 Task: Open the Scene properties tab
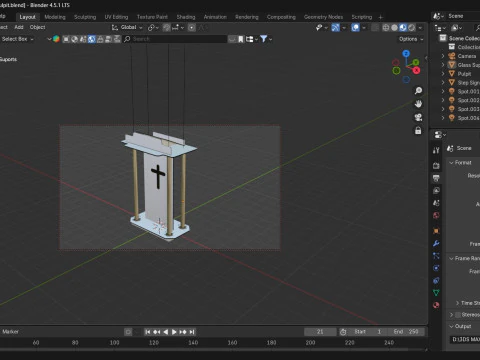(x=436, y=203)
